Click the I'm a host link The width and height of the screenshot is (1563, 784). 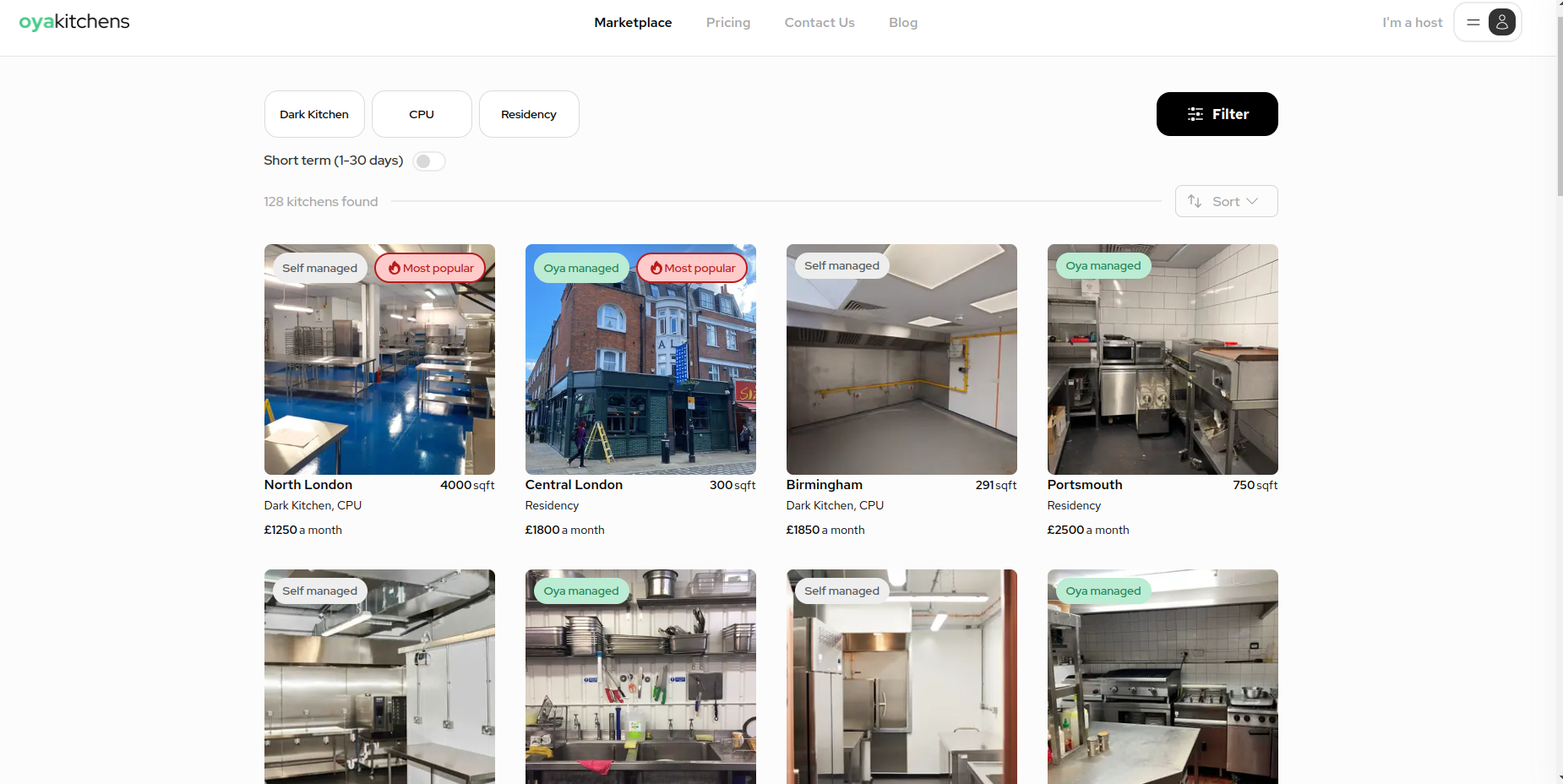click(x=1412, y=23)
